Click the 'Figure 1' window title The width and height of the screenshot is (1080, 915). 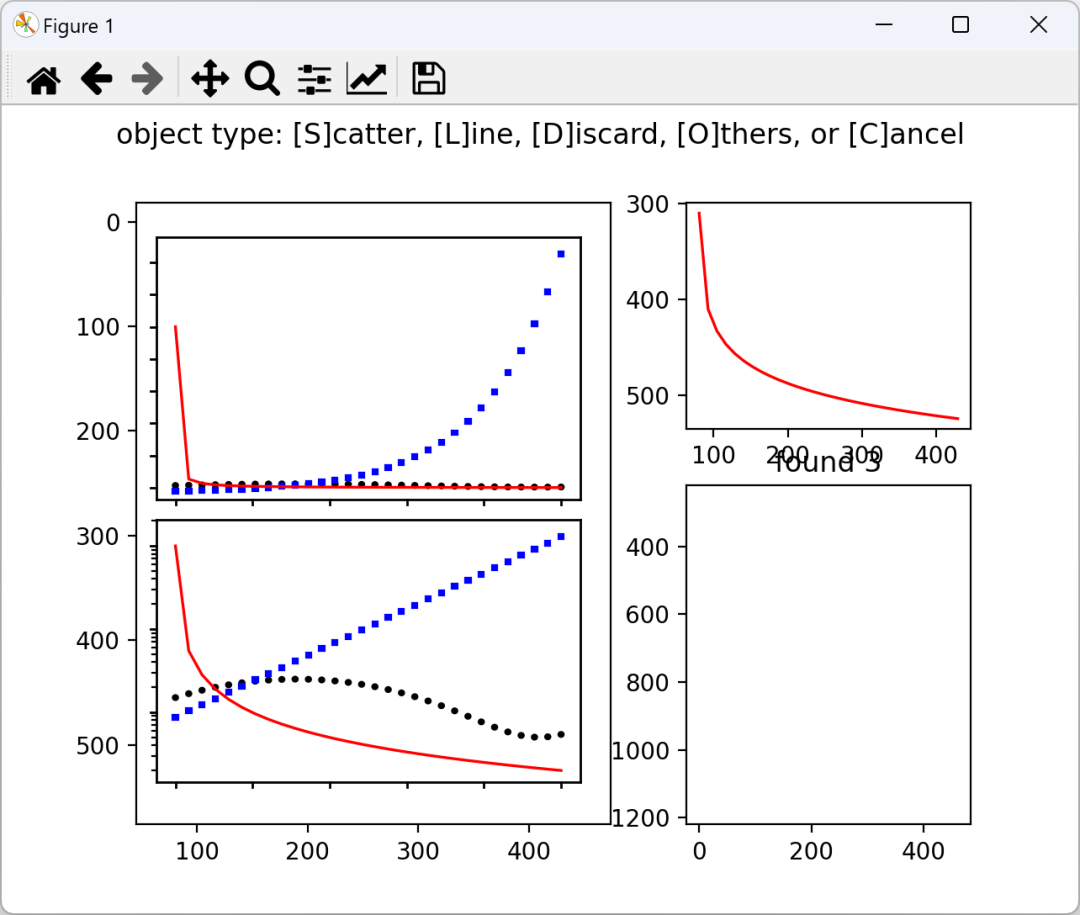[79, 26]
